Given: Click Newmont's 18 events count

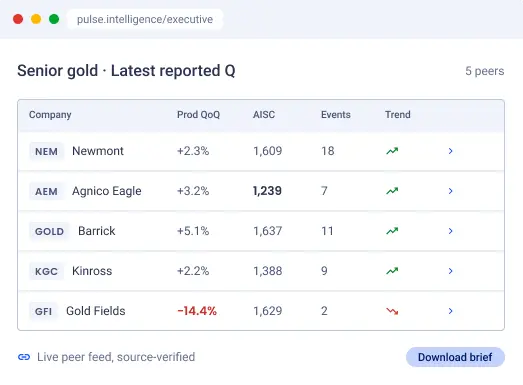Looking at the screenshot, I should click(328, 151).
